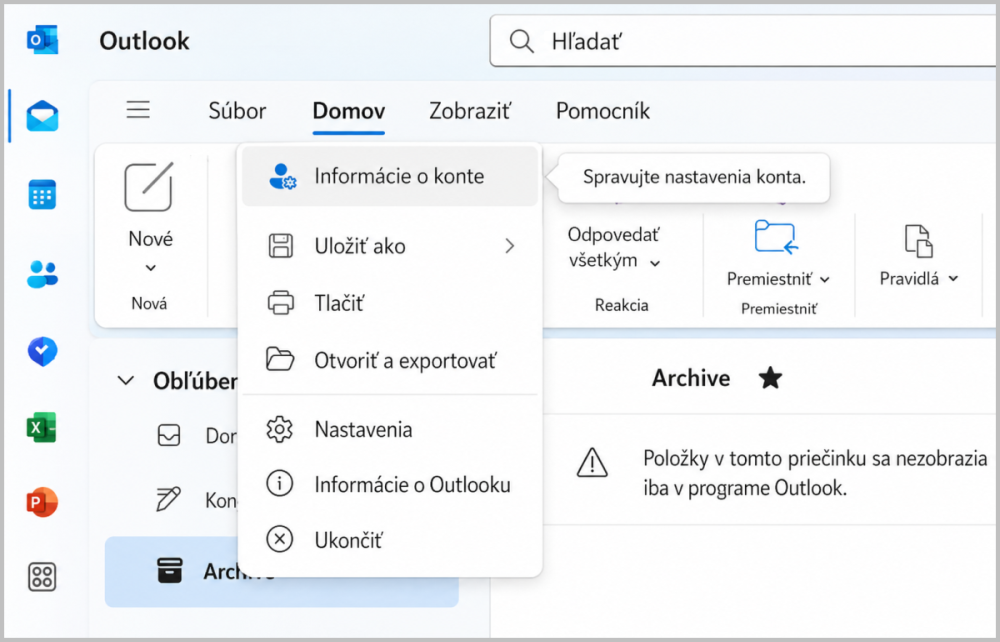The width and height of the screenshot is (1000, 642).
Task: Click the Premiestniť folder icon
Action: [776, 237]
